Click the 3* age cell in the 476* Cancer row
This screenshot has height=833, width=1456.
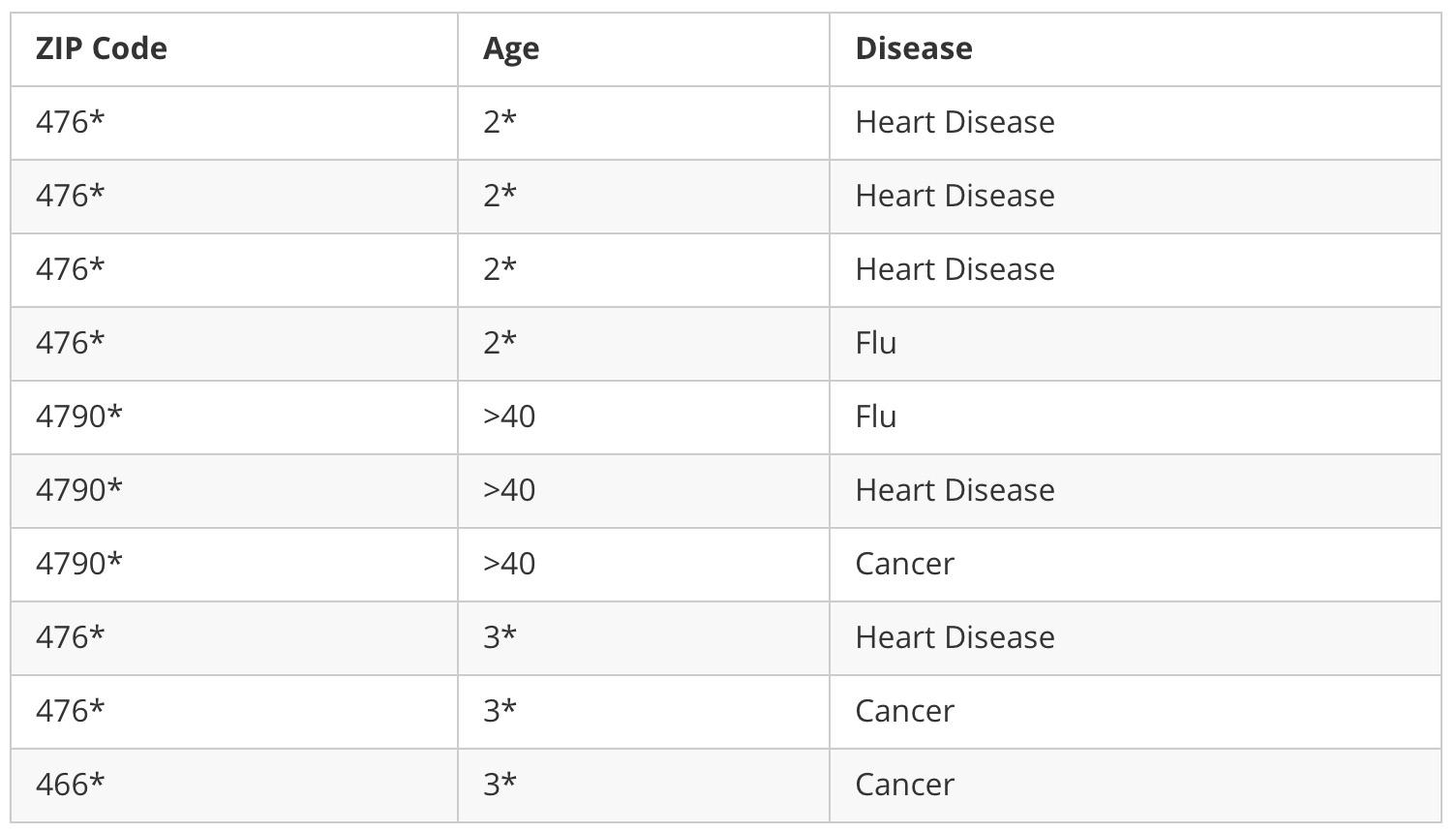click(500, 711)
